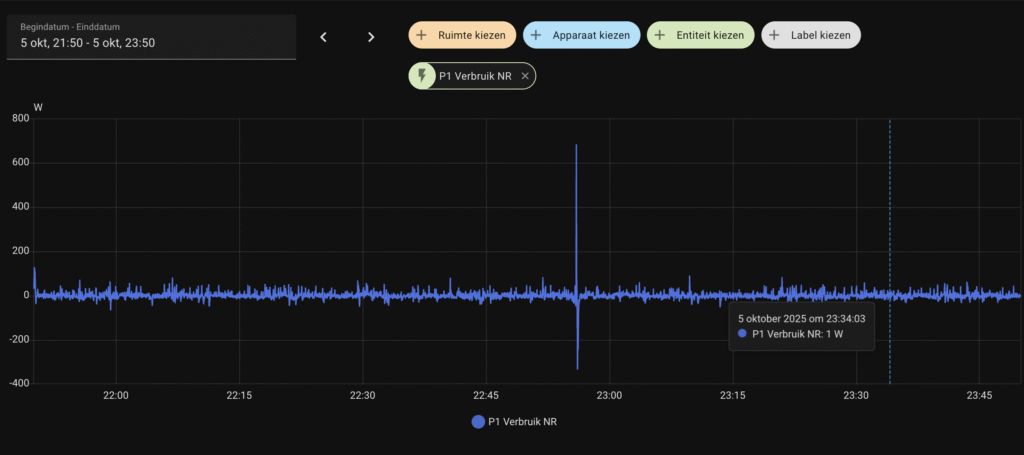The width and height of the screenshot is (1024, 455).
Task: Click the 800 value on the W axis
Action: [x=20, y=119]
